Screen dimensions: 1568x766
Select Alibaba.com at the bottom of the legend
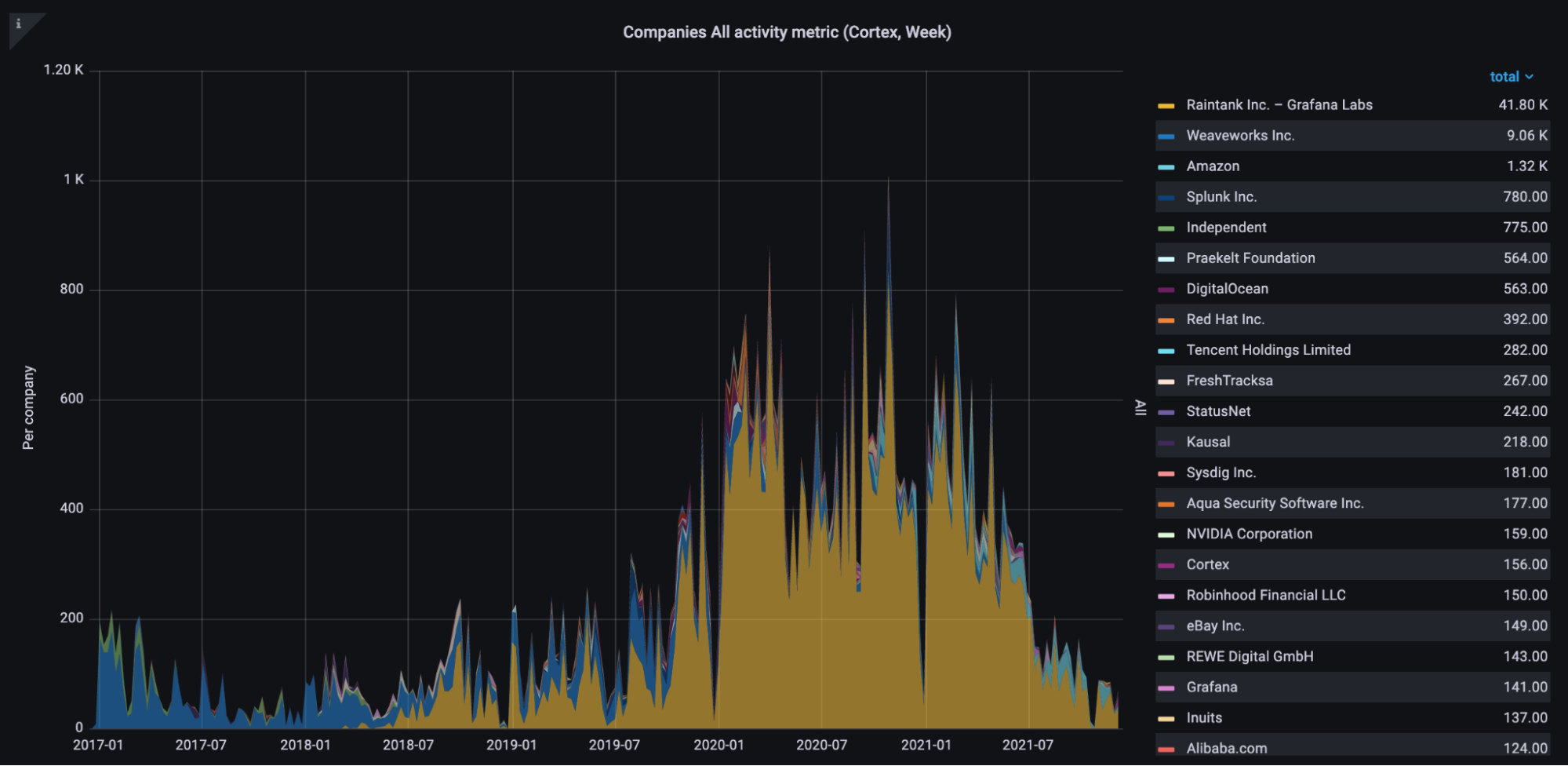click(x=1228, y=748)
